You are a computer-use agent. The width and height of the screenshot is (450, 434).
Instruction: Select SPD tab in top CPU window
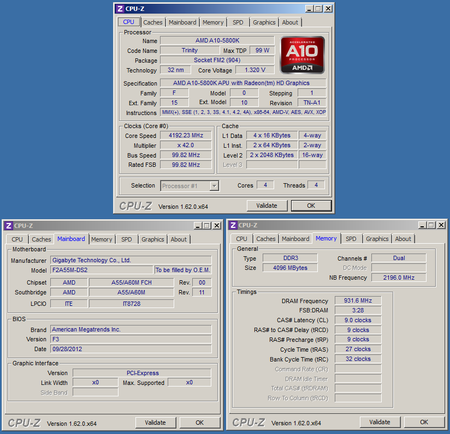238,22
